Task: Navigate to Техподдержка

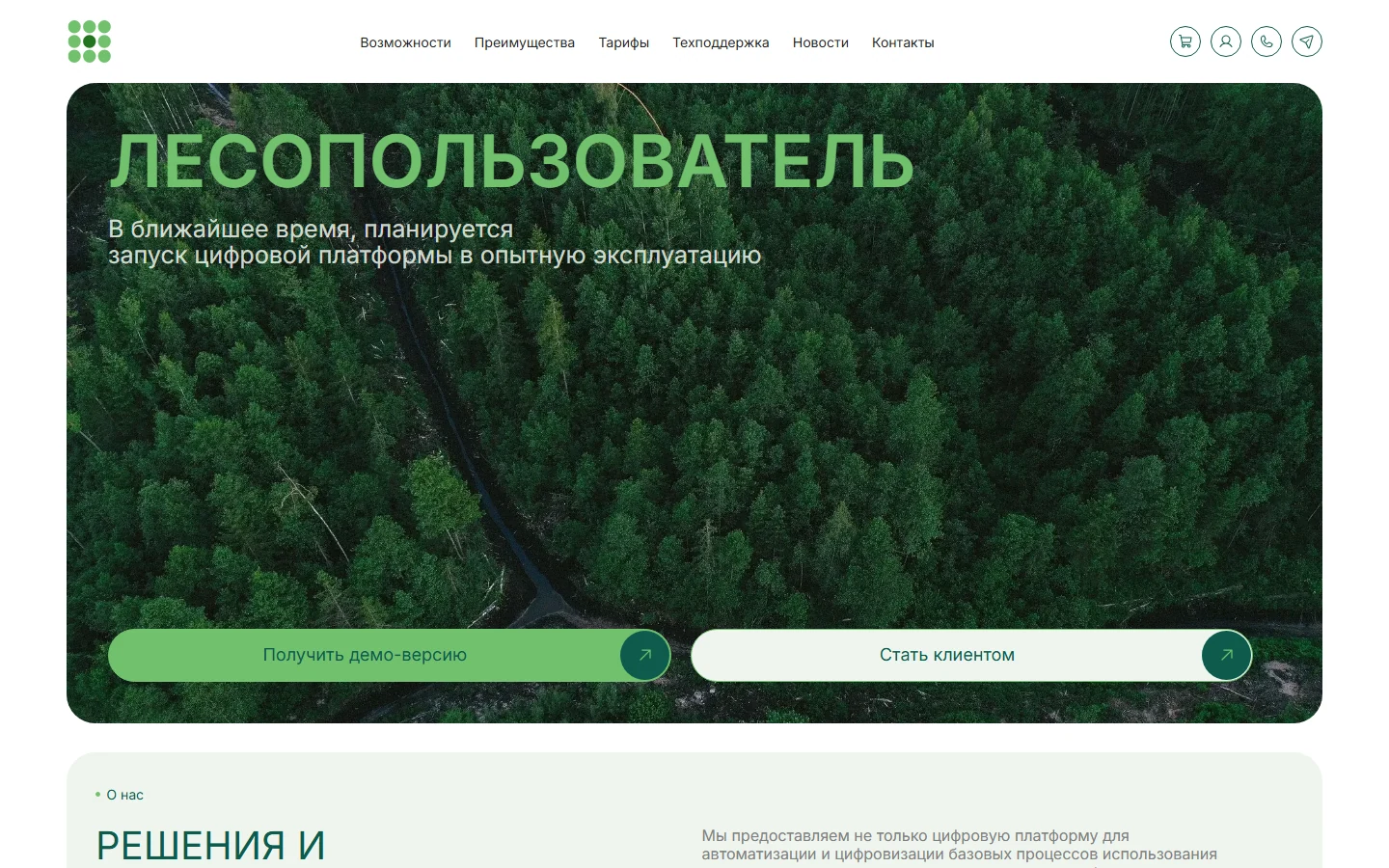Action: click(721, 42)
